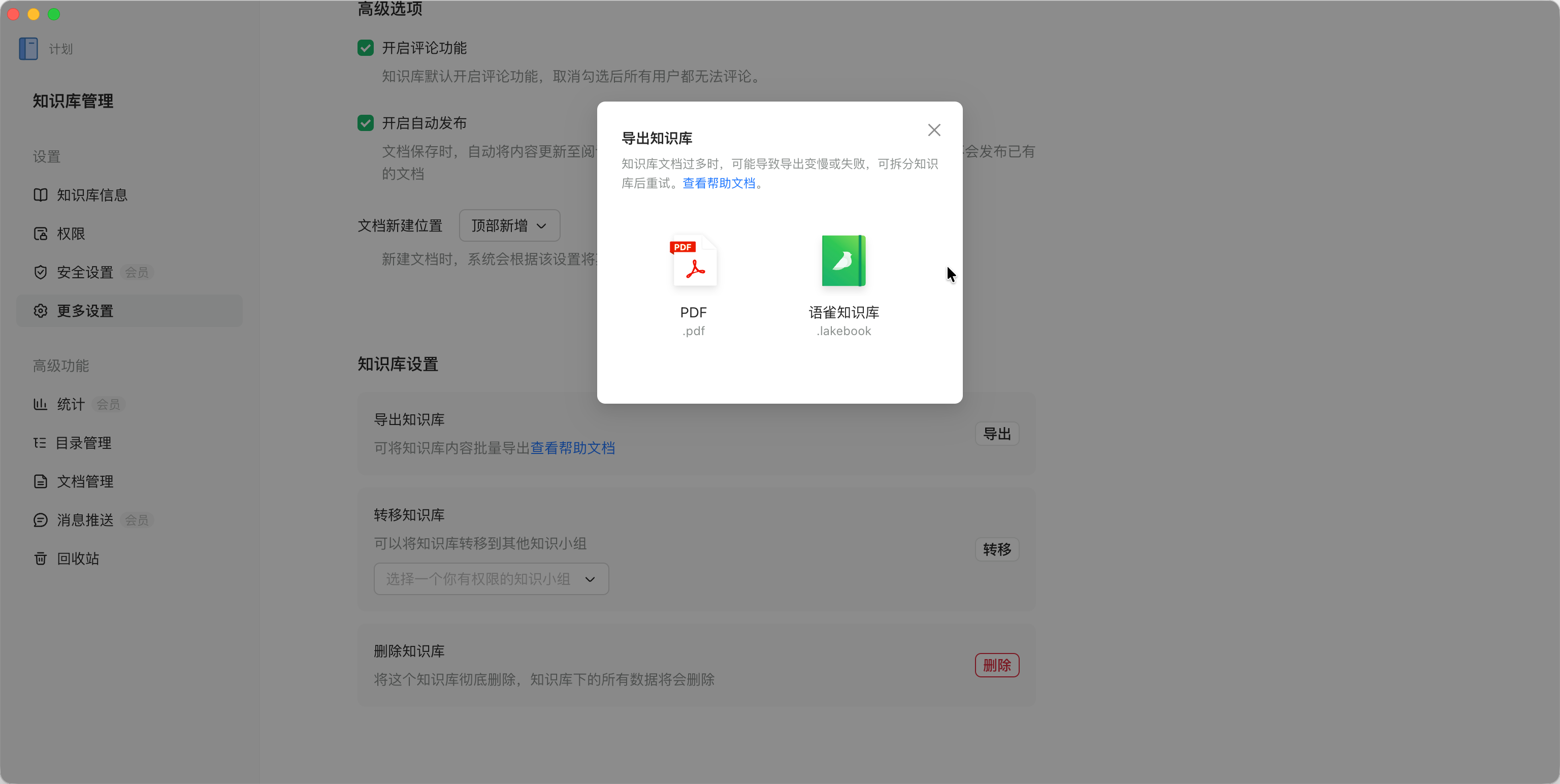Open 安全设置 settings page
This screenshot has width=1560, height=784.
129,273
